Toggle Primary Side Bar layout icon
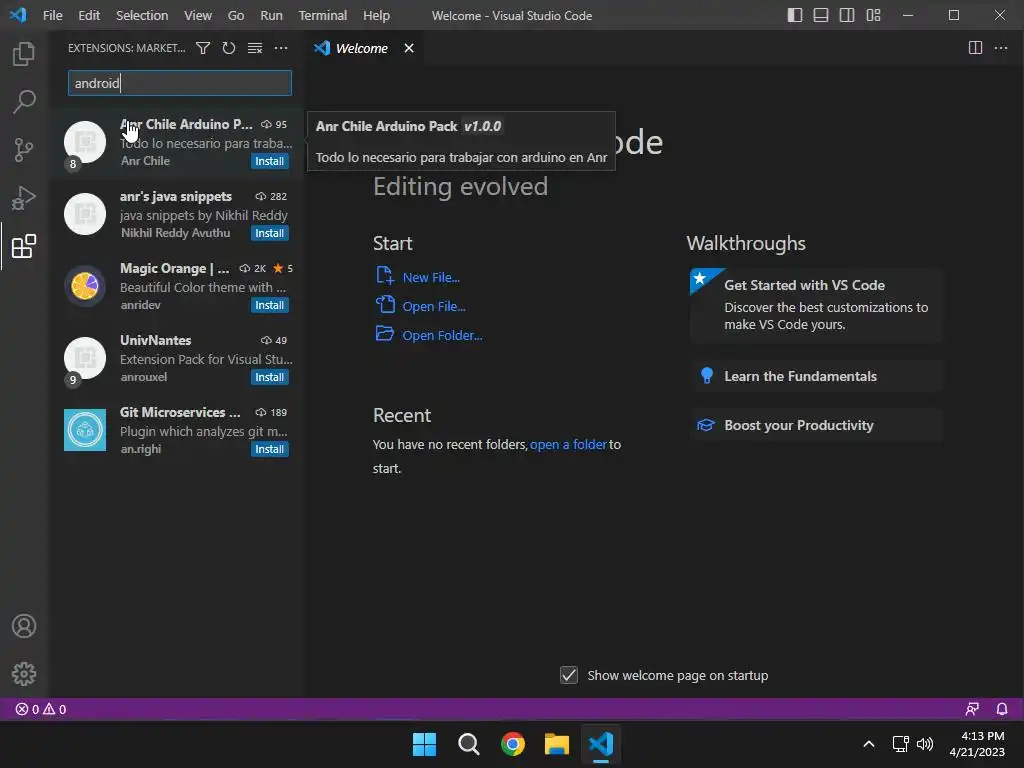The image size is (1024, 768). [x=795, y=15]
